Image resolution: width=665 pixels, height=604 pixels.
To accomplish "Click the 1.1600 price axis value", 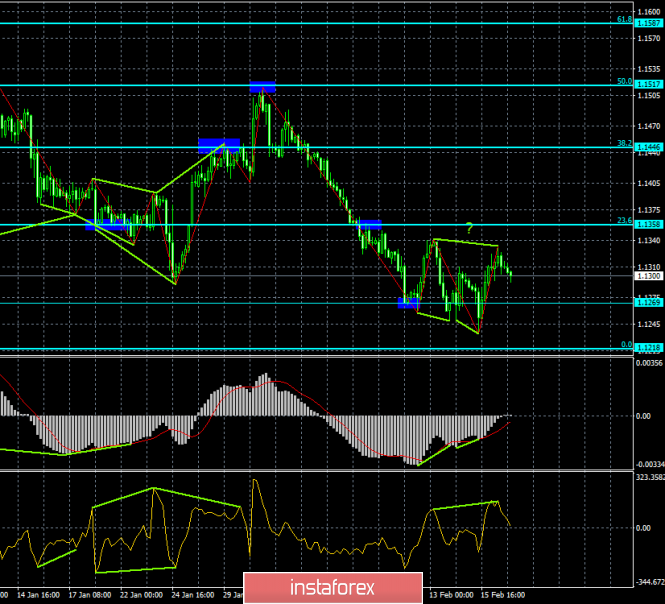I will click(x=649, y=12).
